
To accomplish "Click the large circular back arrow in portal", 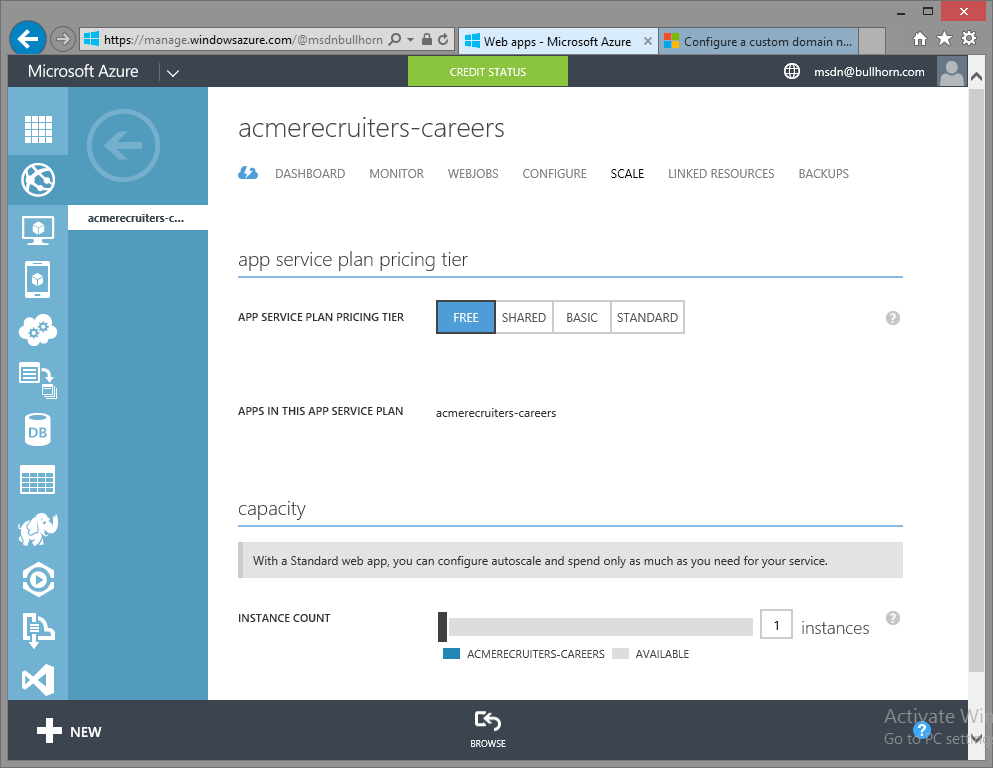I will (123, 146).
